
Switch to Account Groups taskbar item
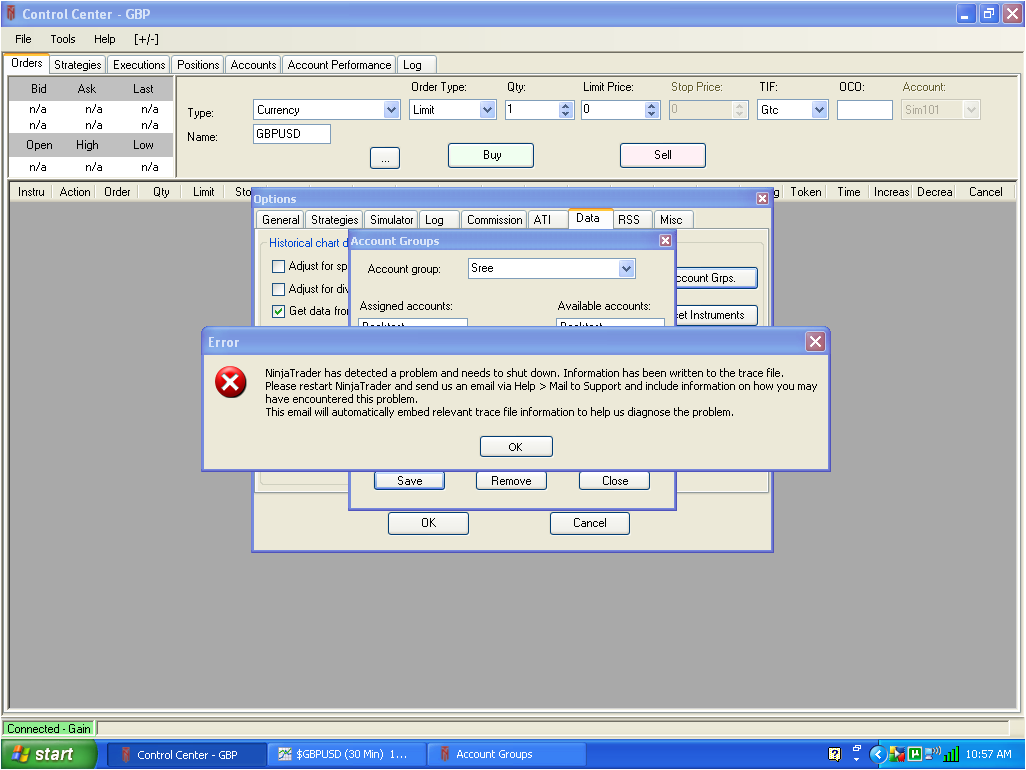[x=507, y=754]
